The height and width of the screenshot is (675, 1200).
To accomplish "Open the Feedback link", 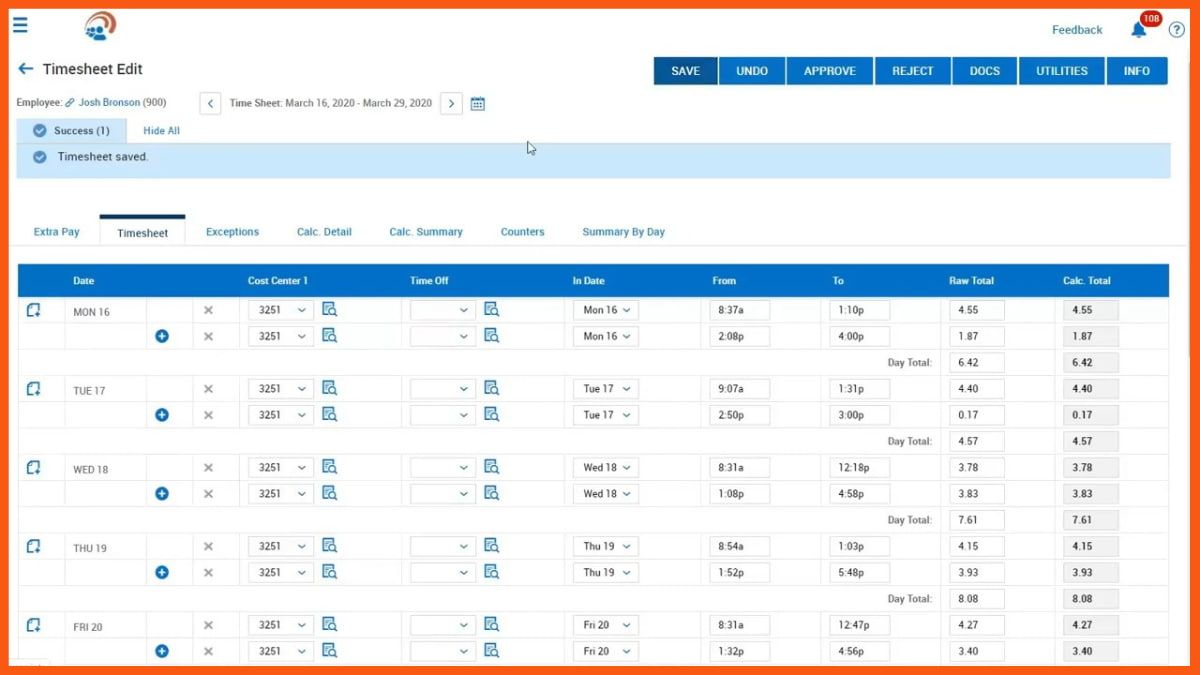I will 1077,30.
